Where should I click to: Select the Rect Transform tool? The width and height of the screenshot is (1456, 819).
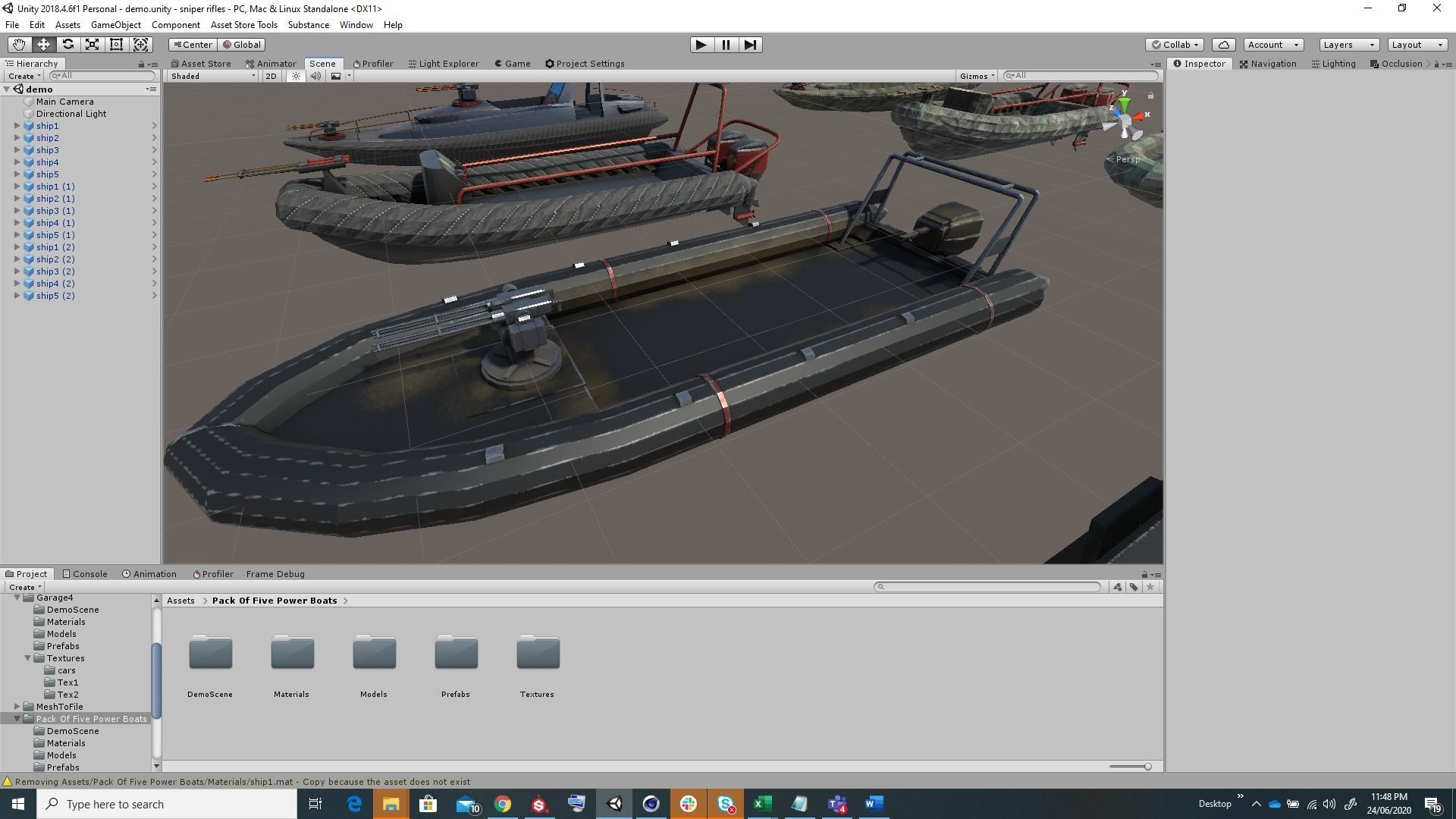[116, 45]
